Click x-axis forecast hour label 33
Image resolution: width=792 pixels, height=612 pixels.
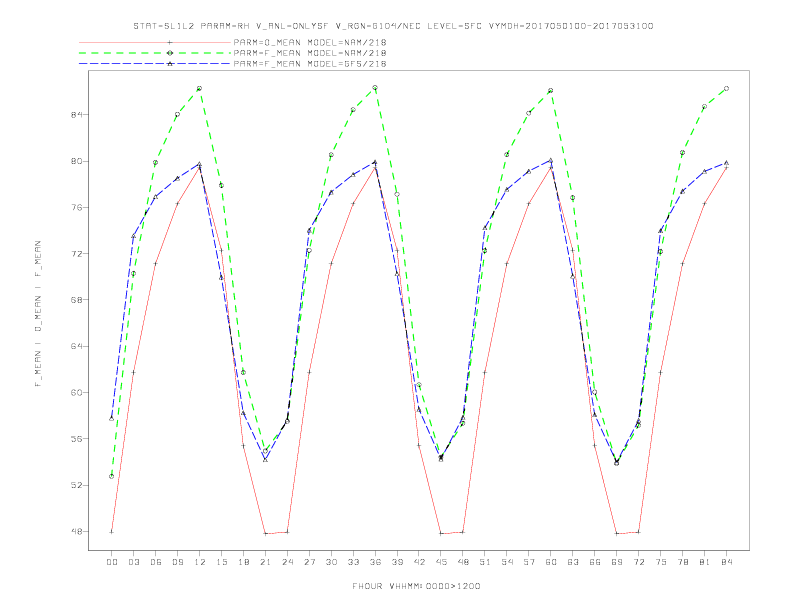[x=353, y=562]
